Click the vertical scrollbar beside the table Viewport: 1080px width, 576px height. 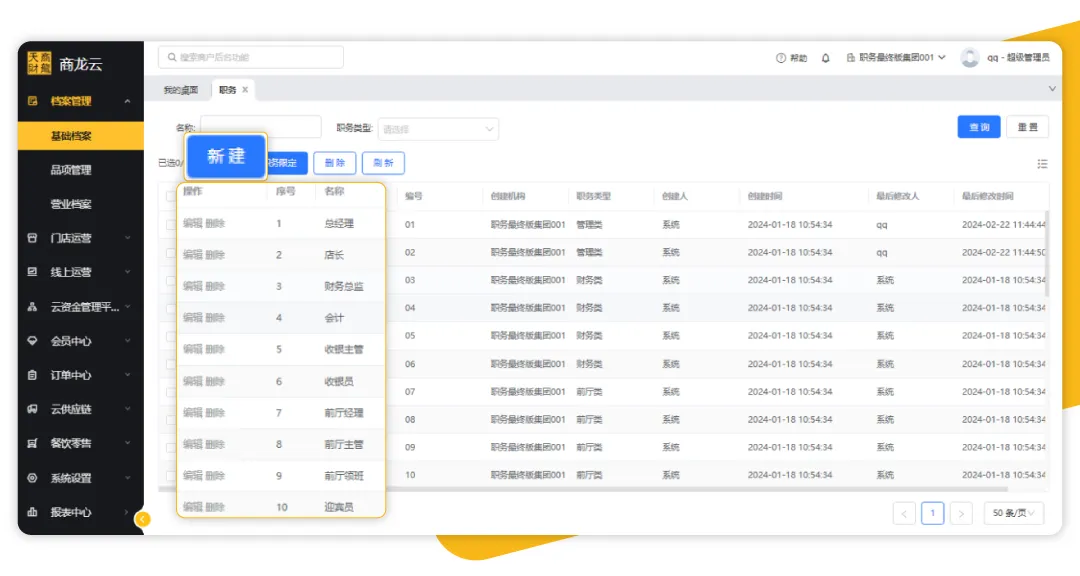[1047, 254]
